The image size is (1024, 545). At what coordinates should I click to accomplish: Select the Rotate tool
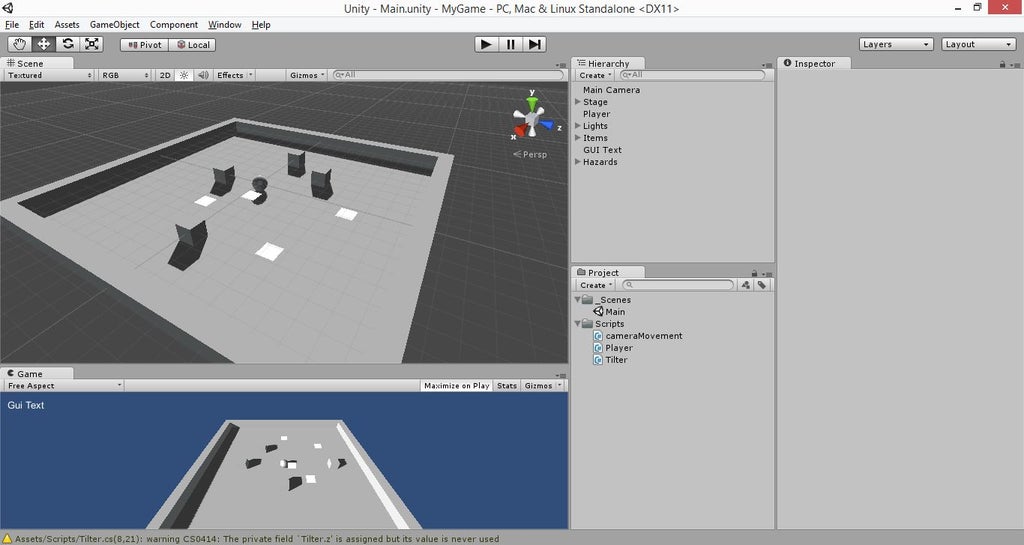tap(68, 44)
